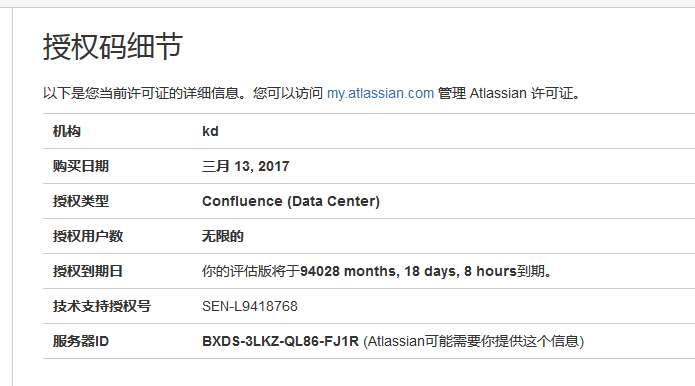Click the Atlassian可能需要你提供这个信息 note
Screen dimensions: 695x386
click(474, 341)
